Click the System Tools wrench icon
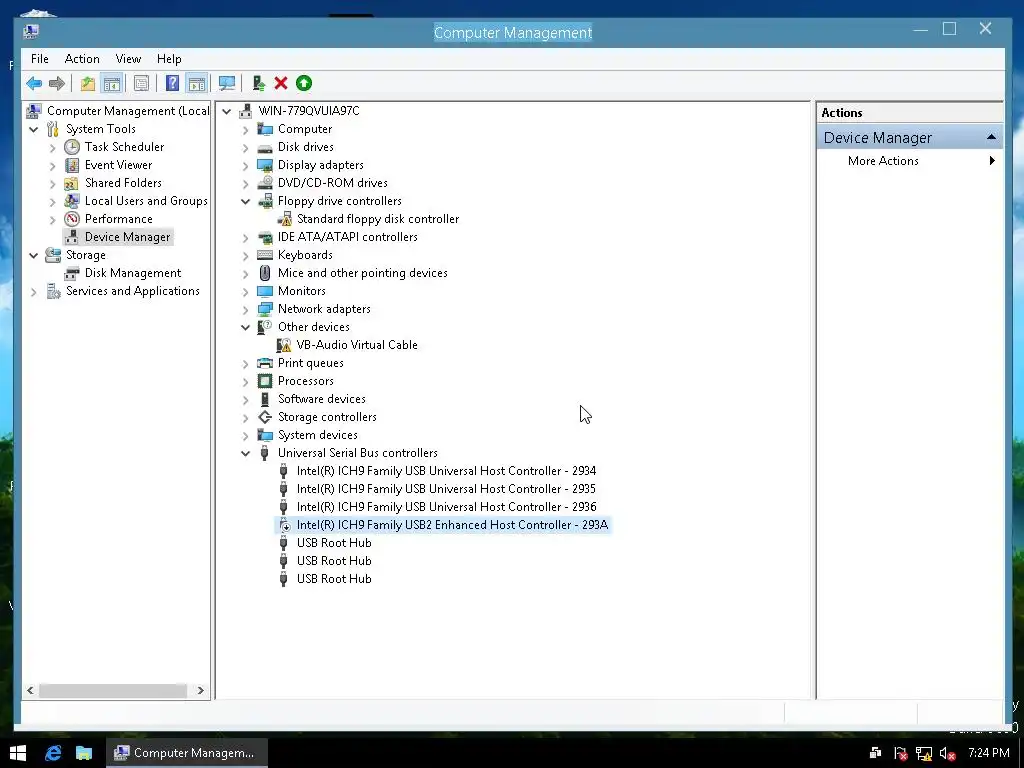The height and width of the screenshot is (768, 1024). tap(53, 129)
